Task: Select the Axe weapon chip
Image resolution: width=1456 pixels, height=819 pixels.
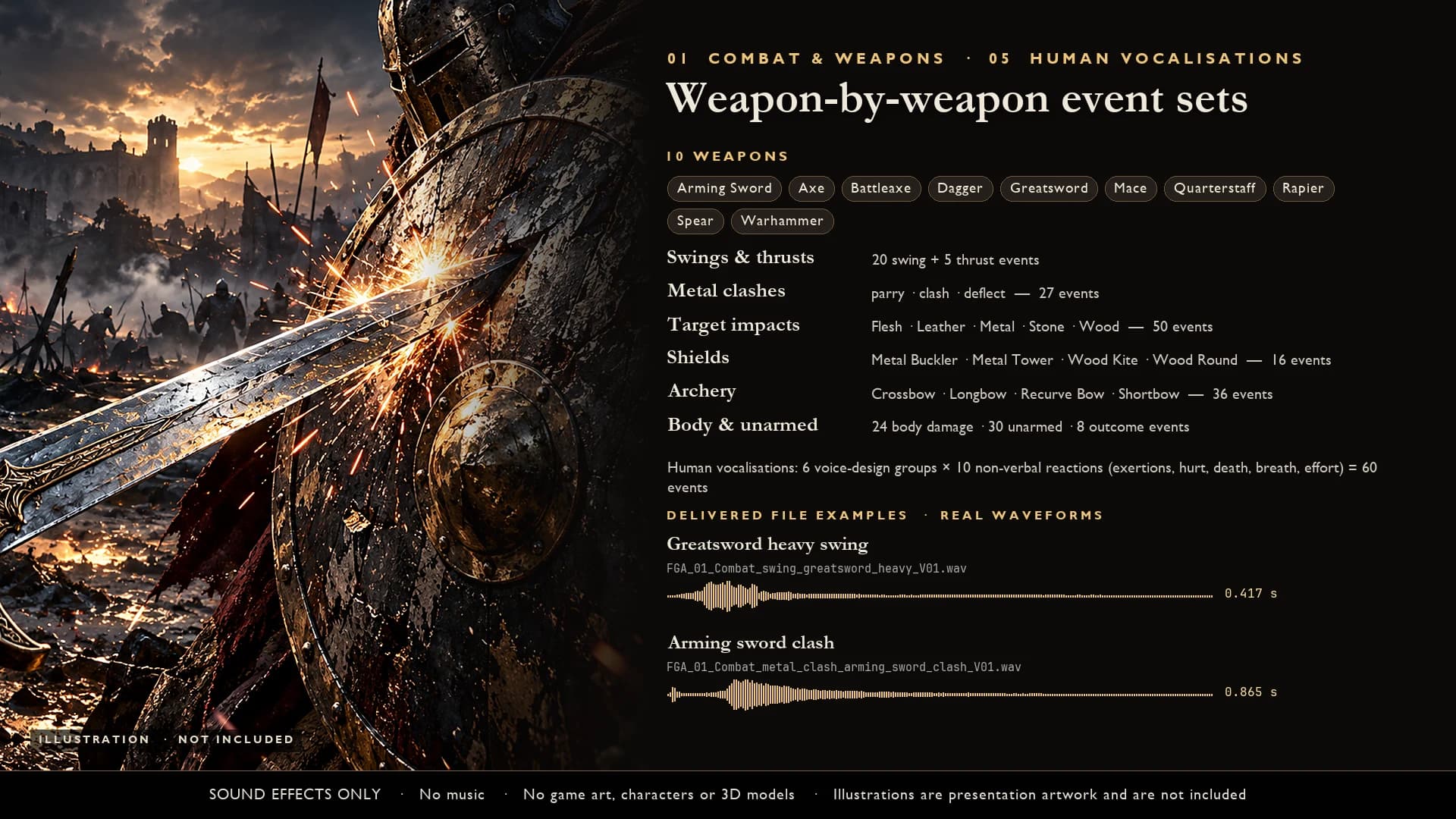Action: [x=811, y=188]
